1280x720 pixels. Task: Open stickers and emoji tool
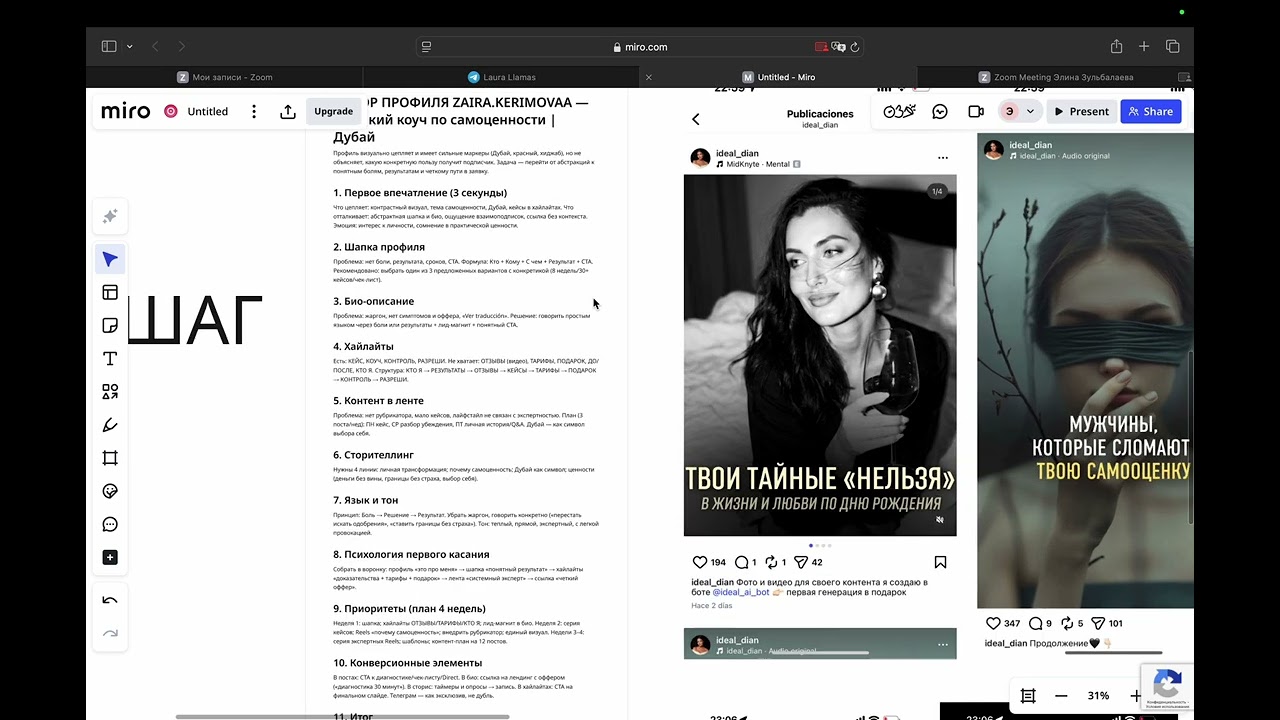coord(110,491)
